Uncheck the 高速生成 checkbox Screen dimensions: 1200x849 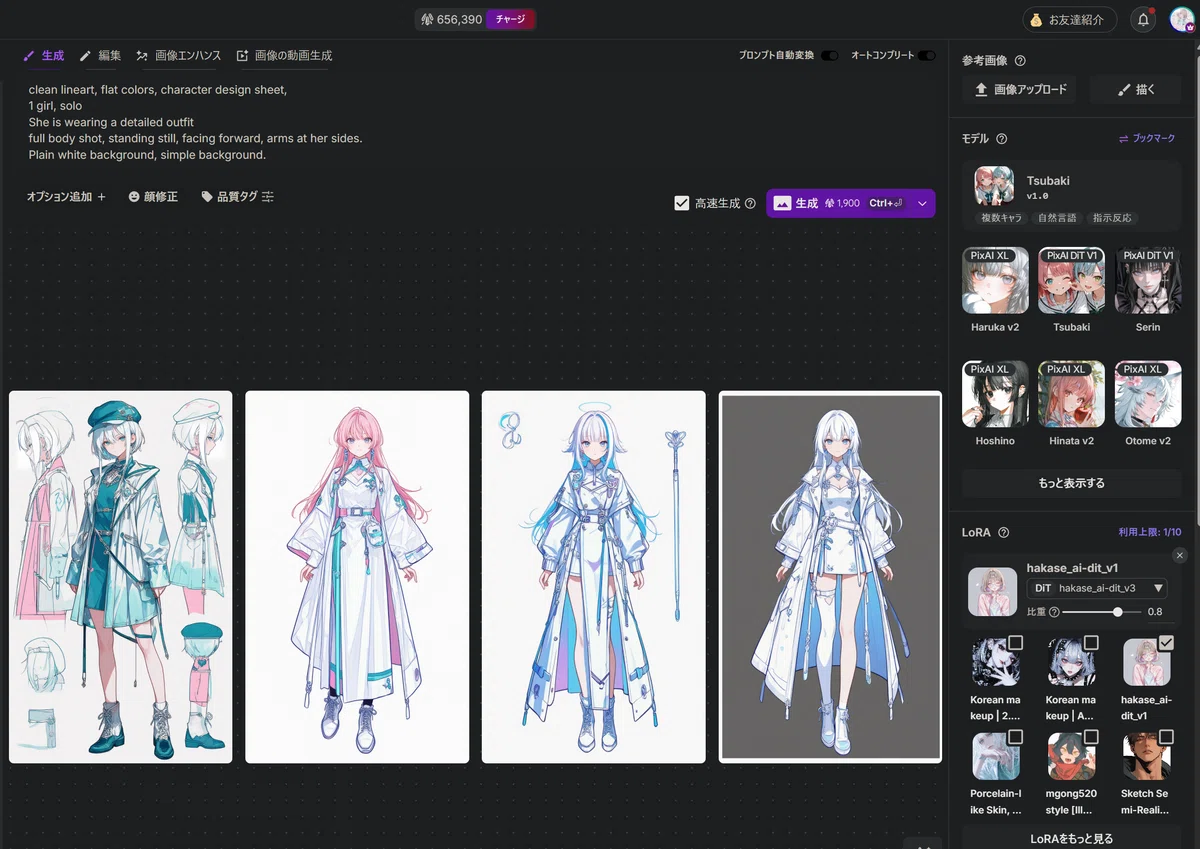coord(682,203)
